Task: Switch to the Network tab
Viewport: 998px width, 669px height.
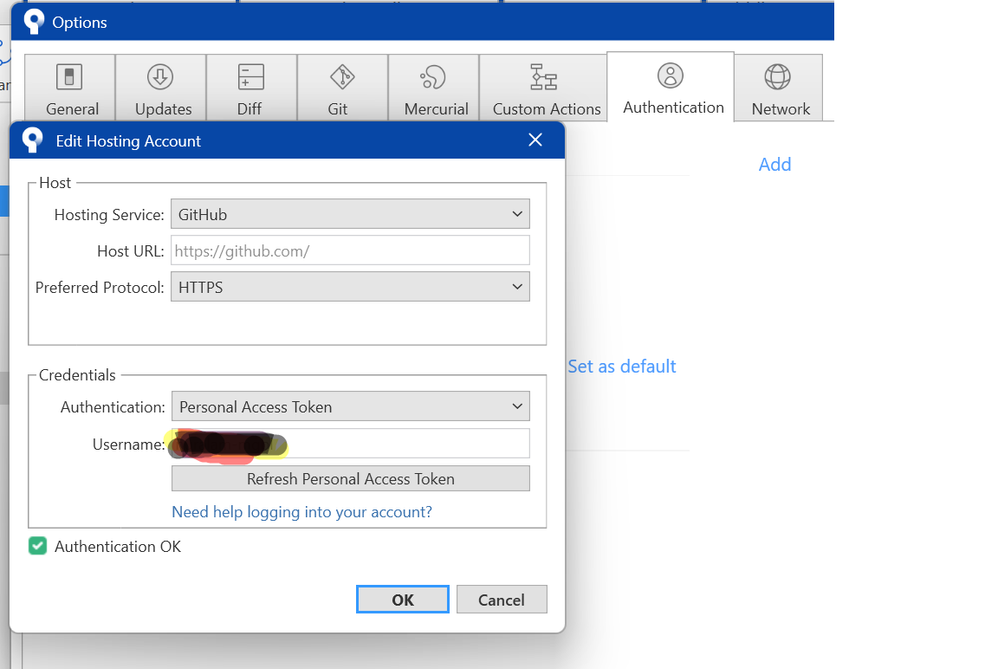Action: tap(778, 88)
